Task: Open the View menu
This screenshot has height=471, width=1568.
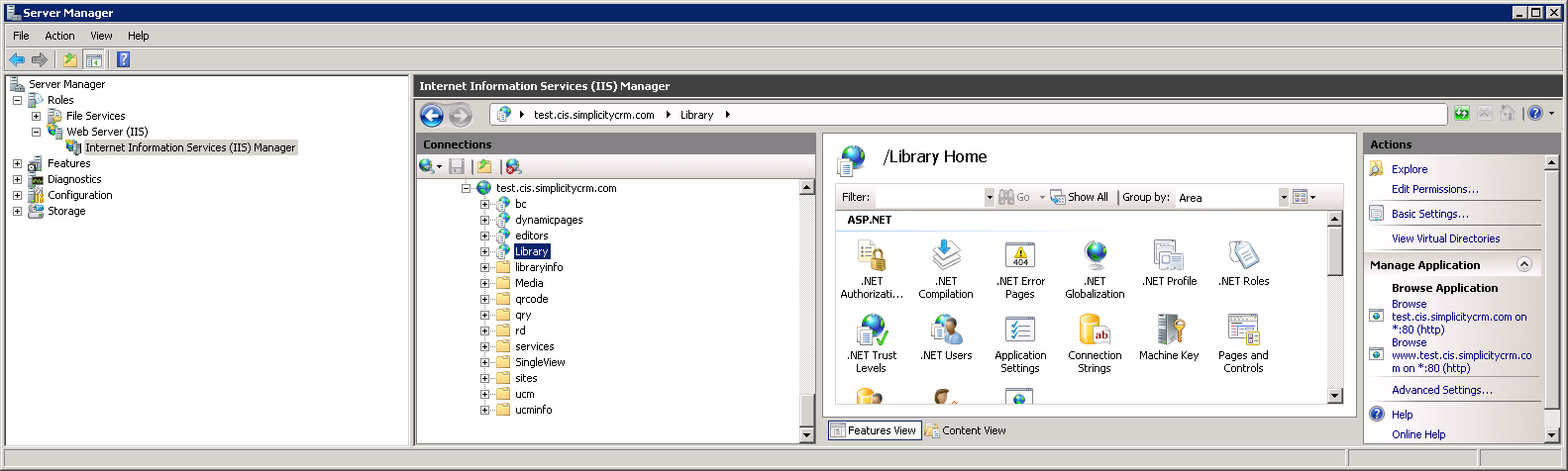Action: coord(101,36)
